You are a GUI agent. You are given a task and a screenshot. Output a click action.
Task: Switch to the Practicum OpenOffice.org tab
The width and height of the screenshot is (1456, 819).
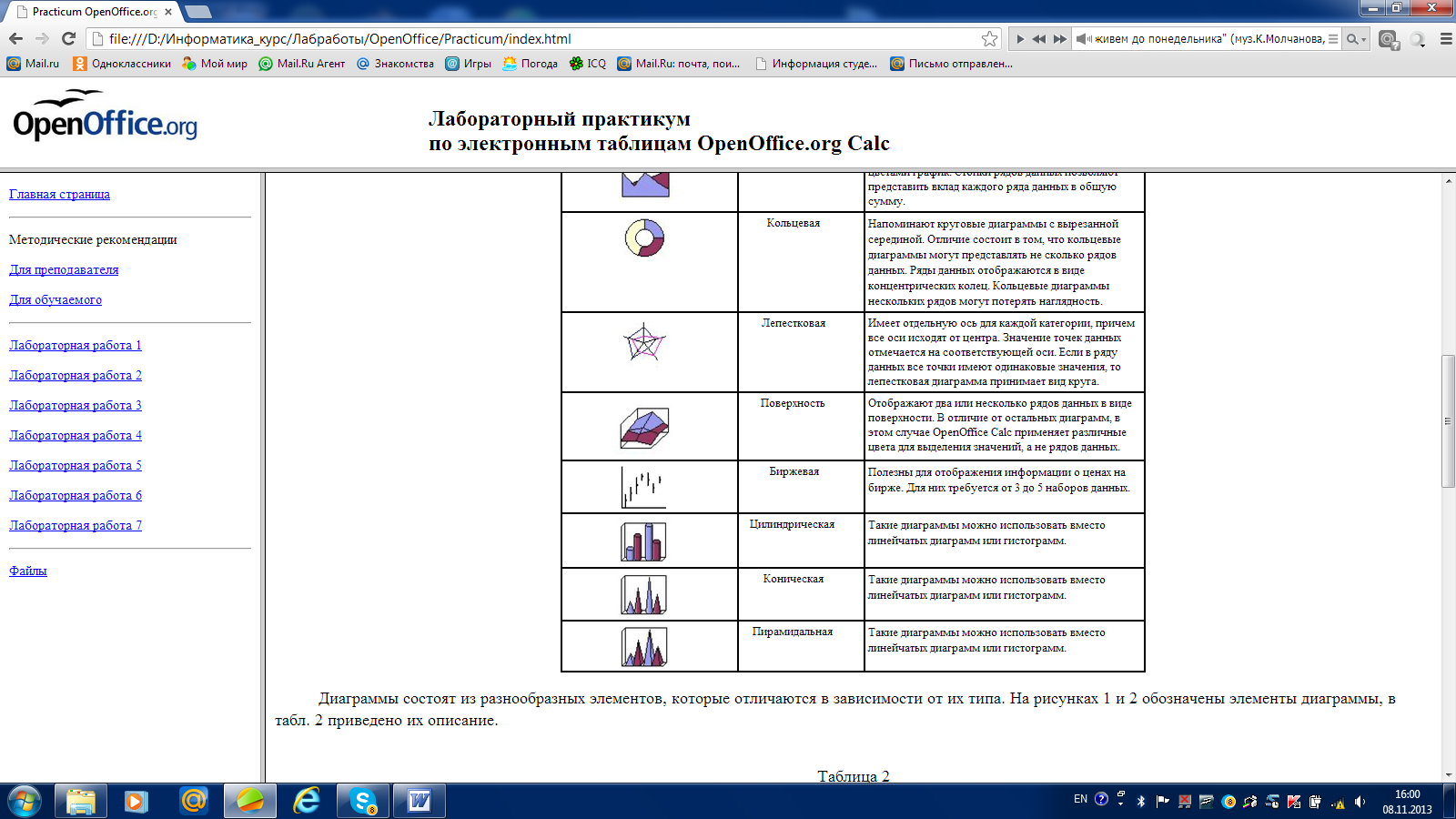coord(91,12)
